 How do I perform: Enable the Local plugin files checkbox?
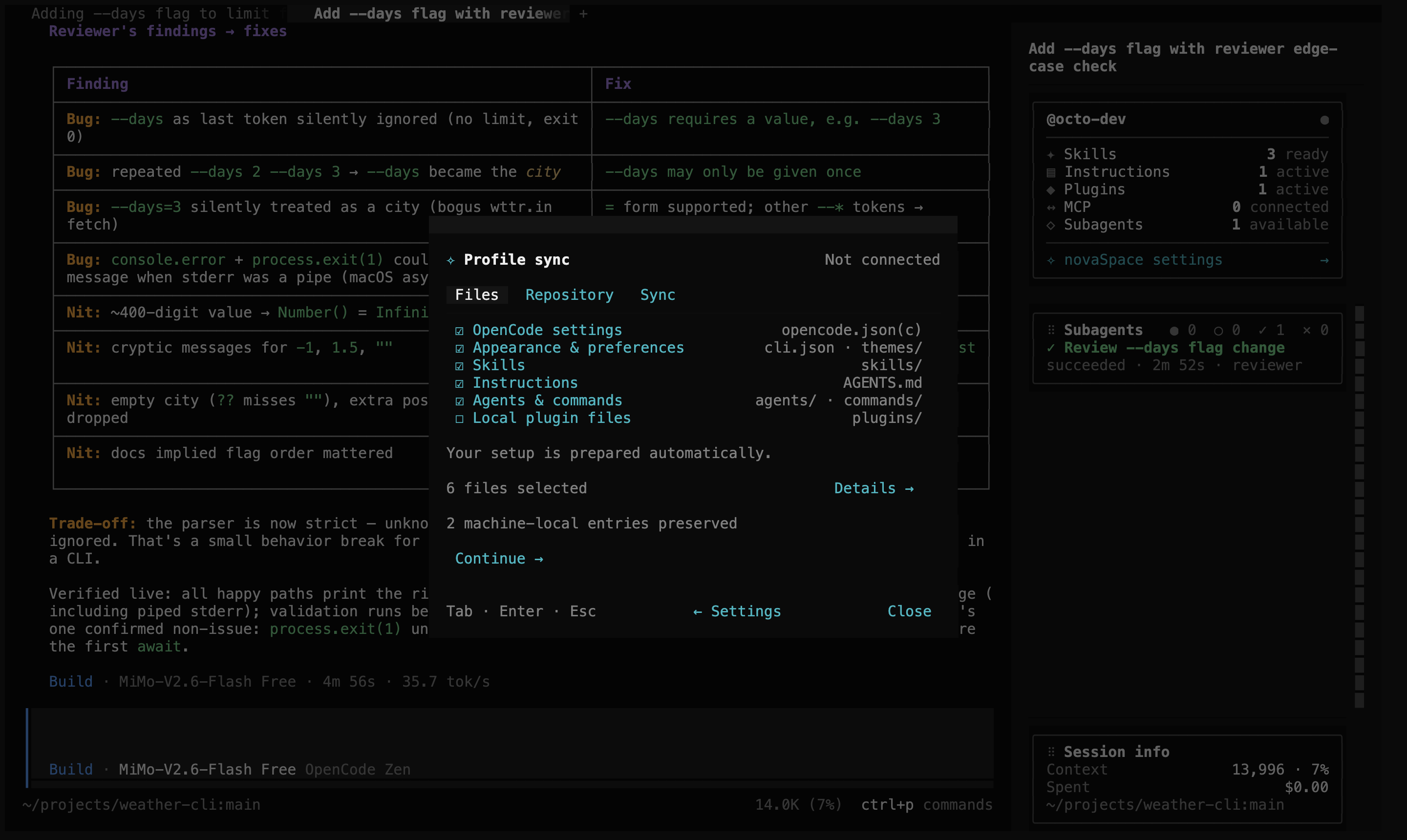tap(459, 419)
